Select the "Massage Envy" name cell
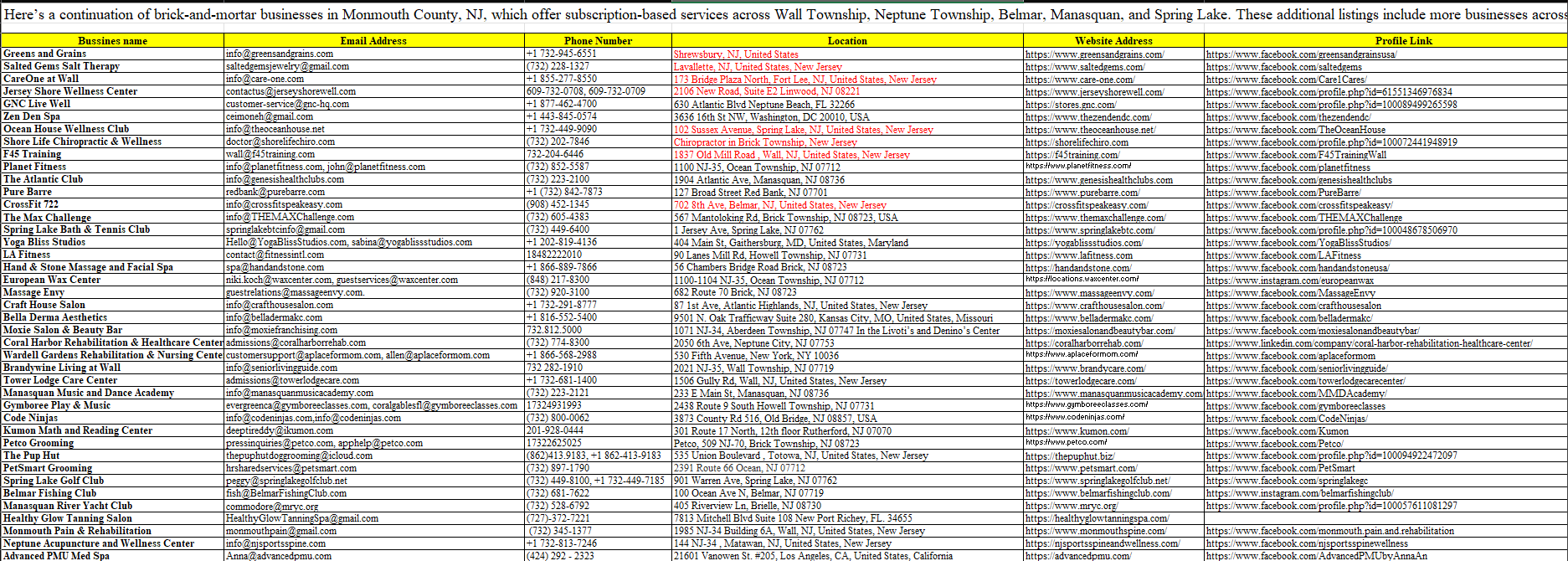The image size is (1568, 561). (112, 292)
